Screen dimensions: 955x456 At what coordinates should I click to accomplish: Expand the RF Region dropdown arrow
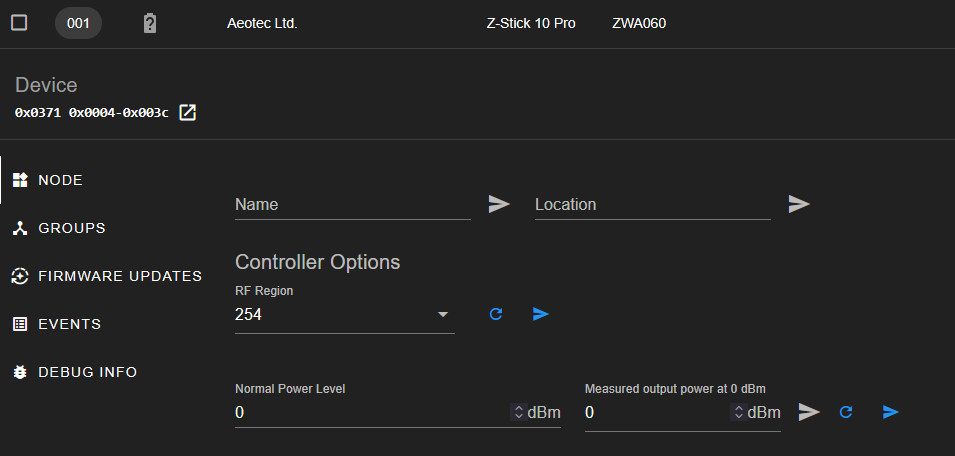coord(443,315)
